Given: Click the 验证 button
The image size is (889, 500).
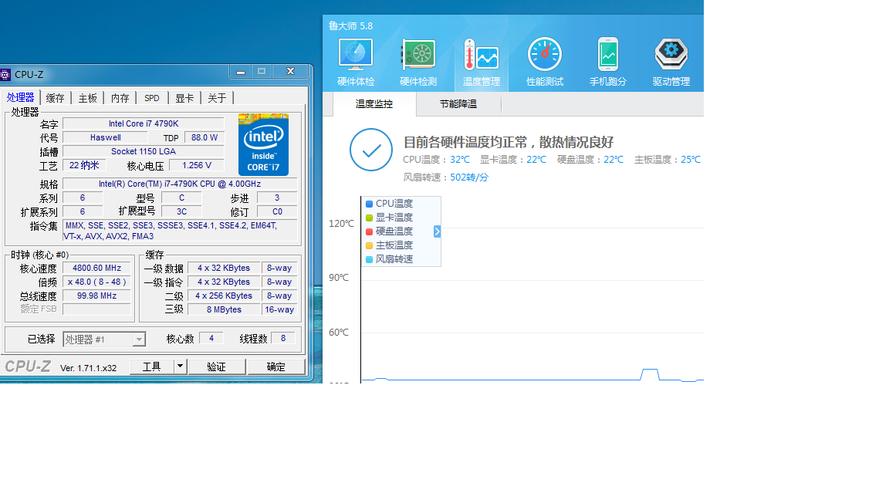Looking at the screenshot, I should (216, 367).
